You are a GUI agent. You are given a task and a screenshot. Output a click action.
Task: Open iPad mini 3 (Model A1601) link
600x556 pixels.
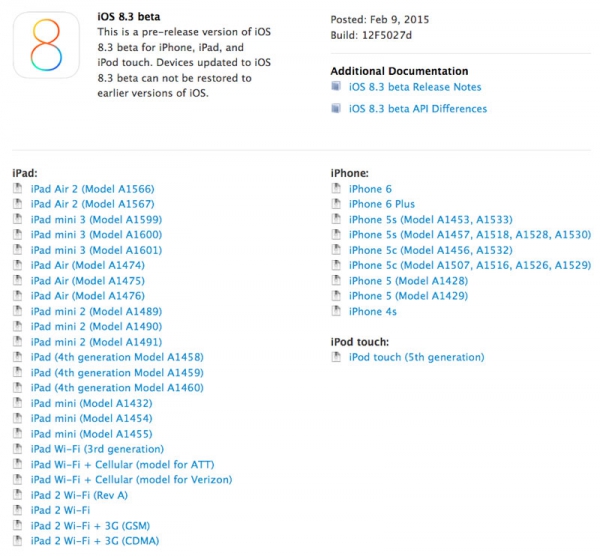click(96, 250)
